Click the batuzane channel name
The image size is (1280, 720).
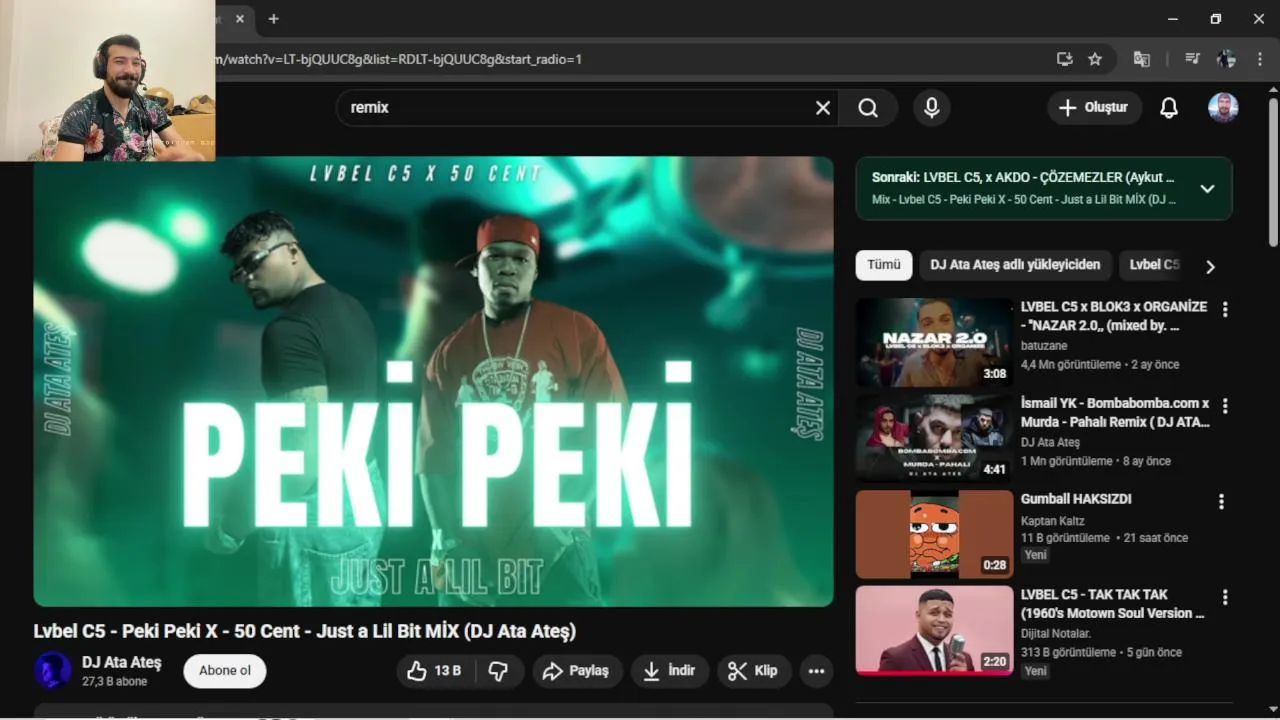pos(1044,346)
